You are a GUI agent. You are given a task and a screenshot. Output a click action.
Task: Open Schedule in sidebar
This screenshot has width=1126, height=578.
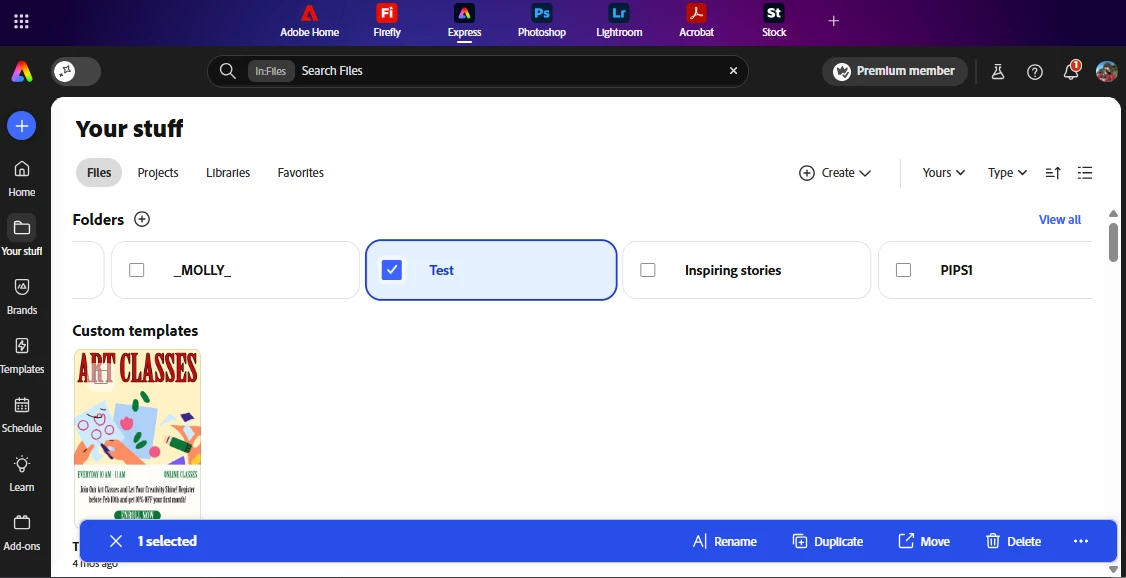pyautogui.click(x=22, y=414)
